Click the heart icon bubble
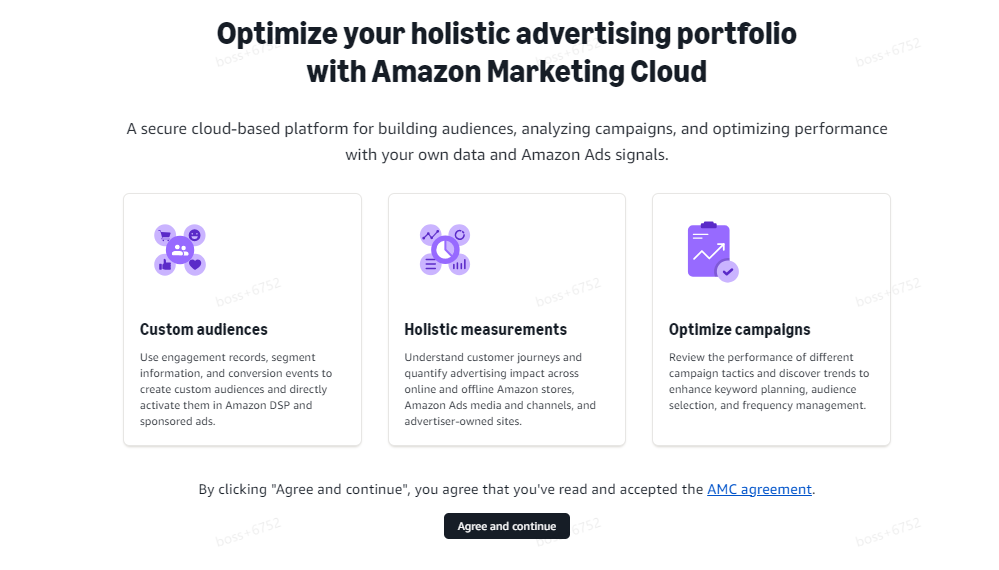The image size is (999, 570). 195,265
